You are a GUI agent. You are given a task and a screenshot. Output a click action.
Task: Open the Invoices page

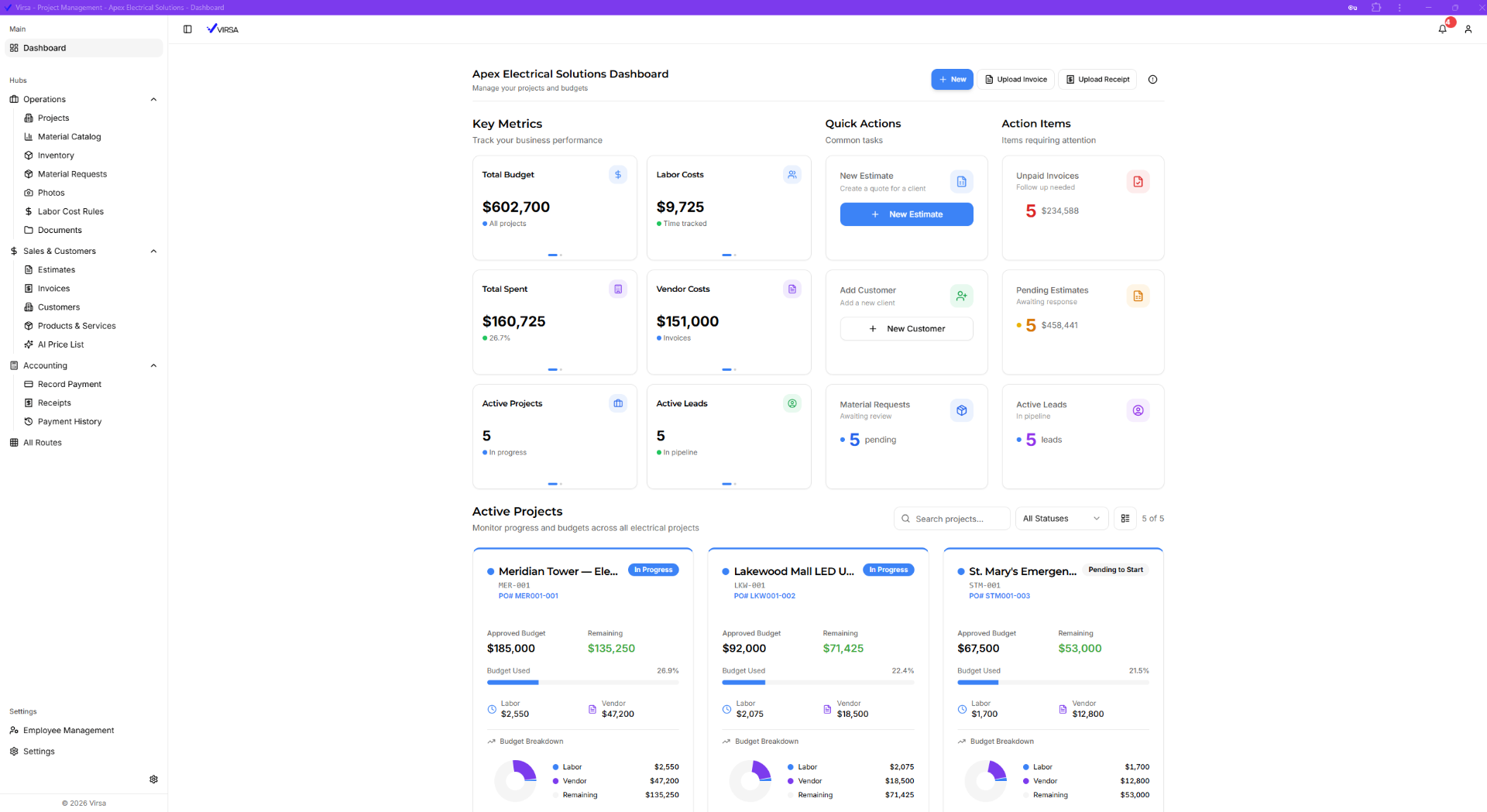coord(54,289)
